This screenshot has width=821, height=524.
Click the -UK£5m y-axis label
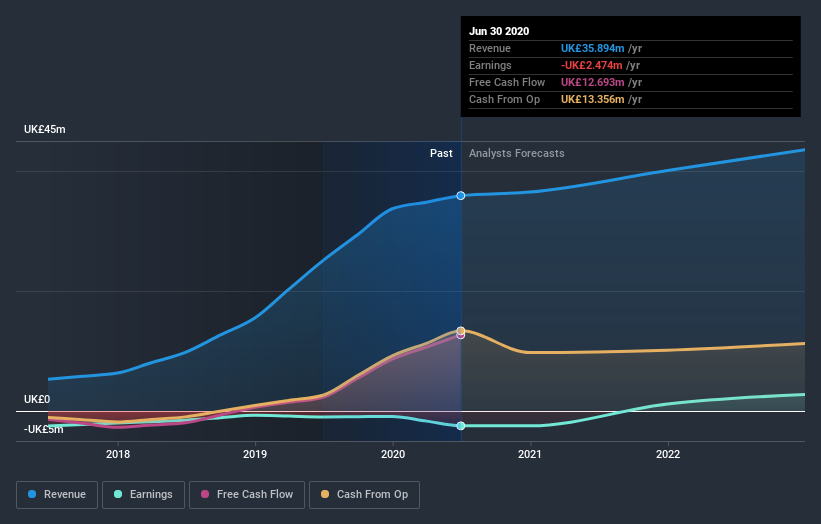(43, 429)
